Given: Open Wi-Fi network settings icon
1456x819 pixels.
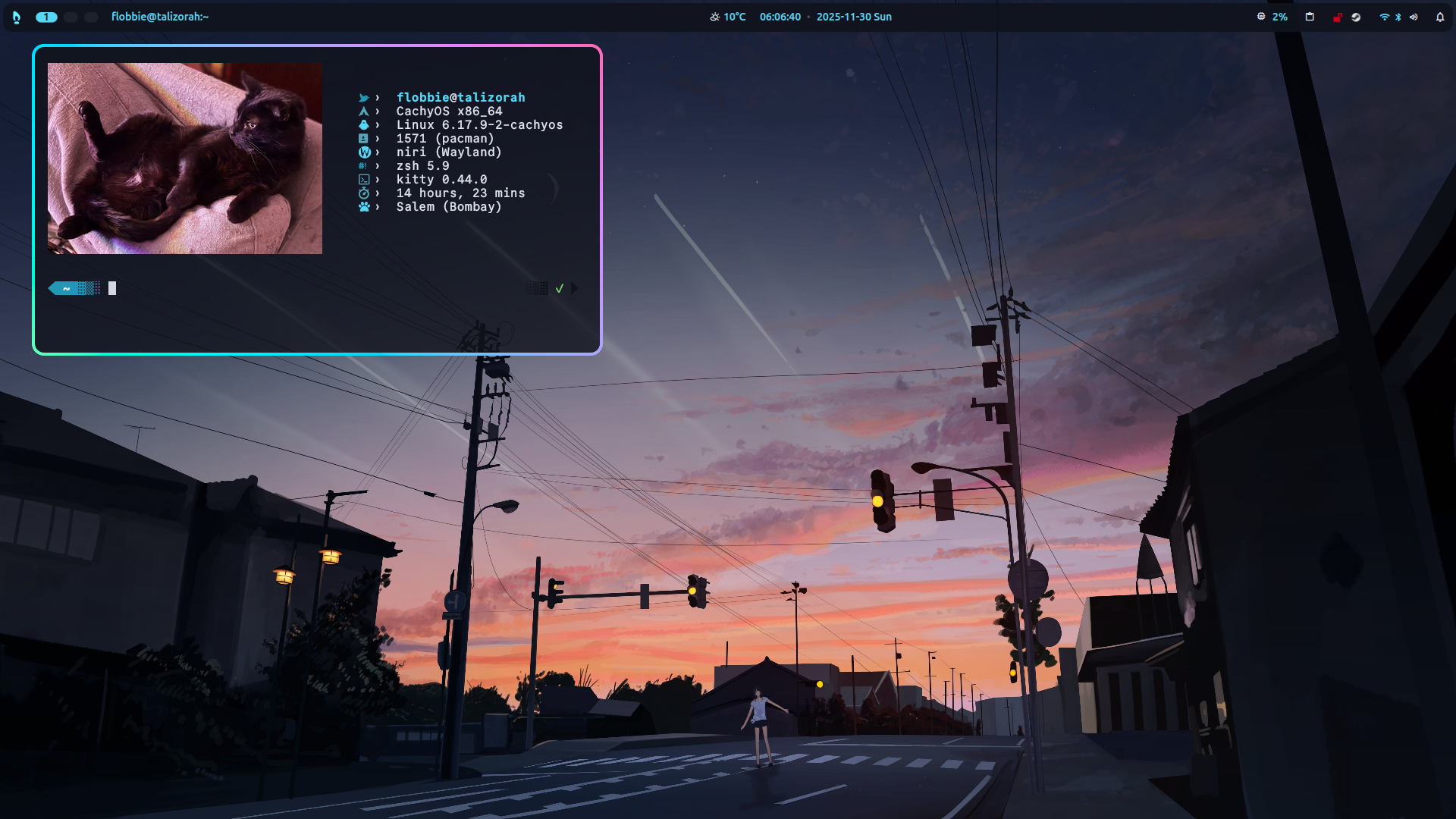Looking at the screenshot, I should point(1384,17).
